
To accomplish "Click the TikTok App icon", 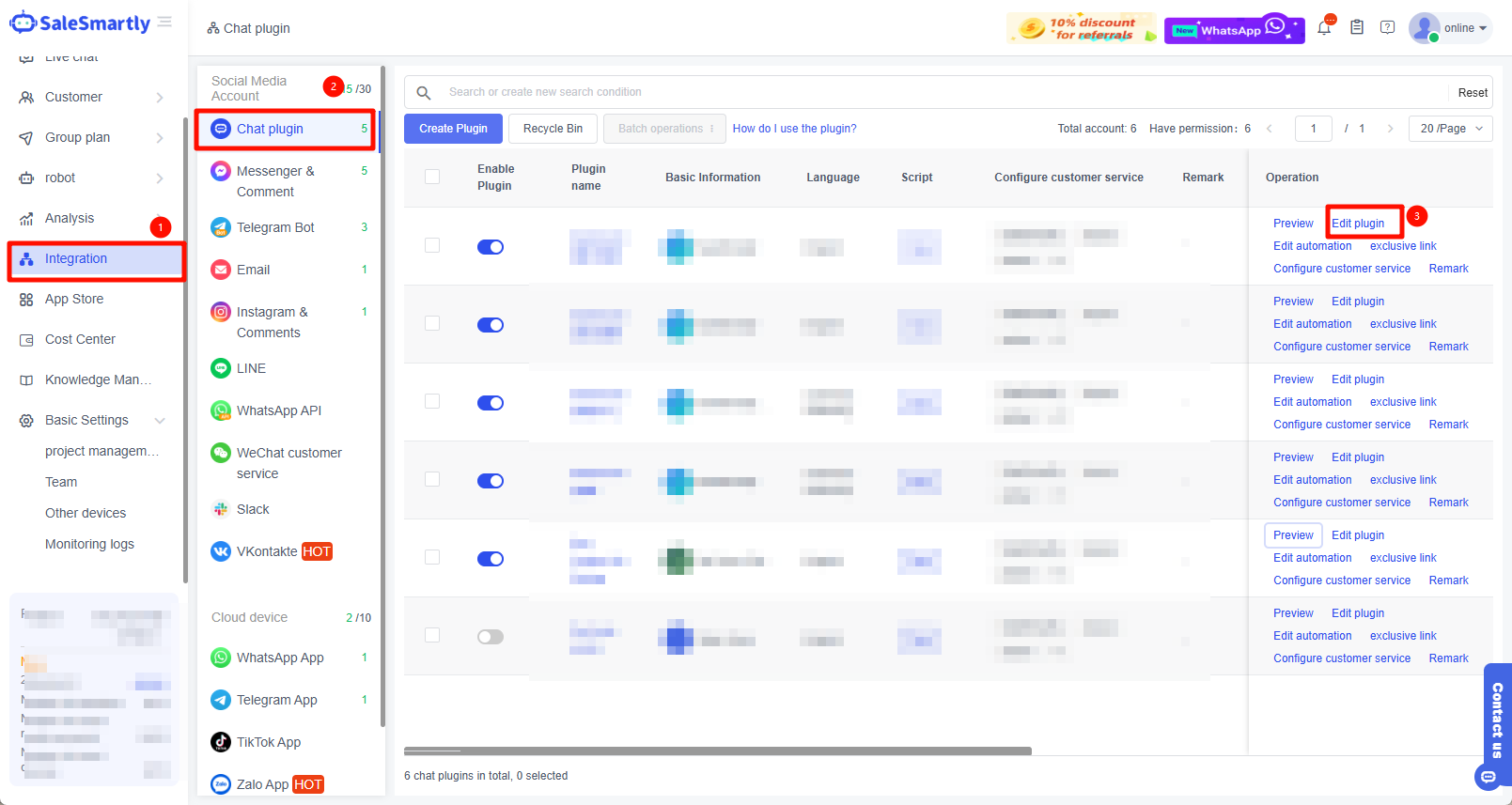I will (x=221, y=742).
